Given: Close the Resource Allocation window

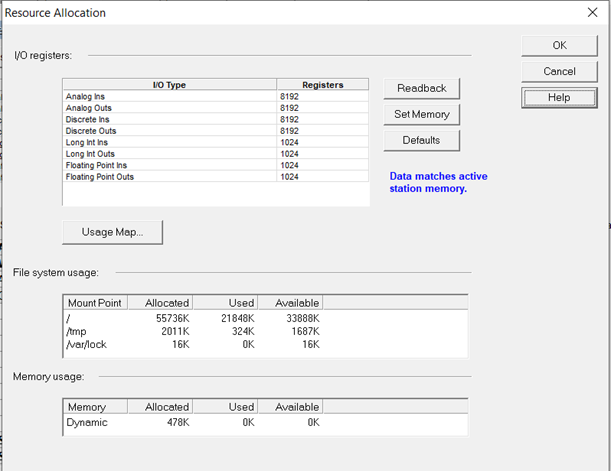Looking at the screenshot, I should pos(592,12).
